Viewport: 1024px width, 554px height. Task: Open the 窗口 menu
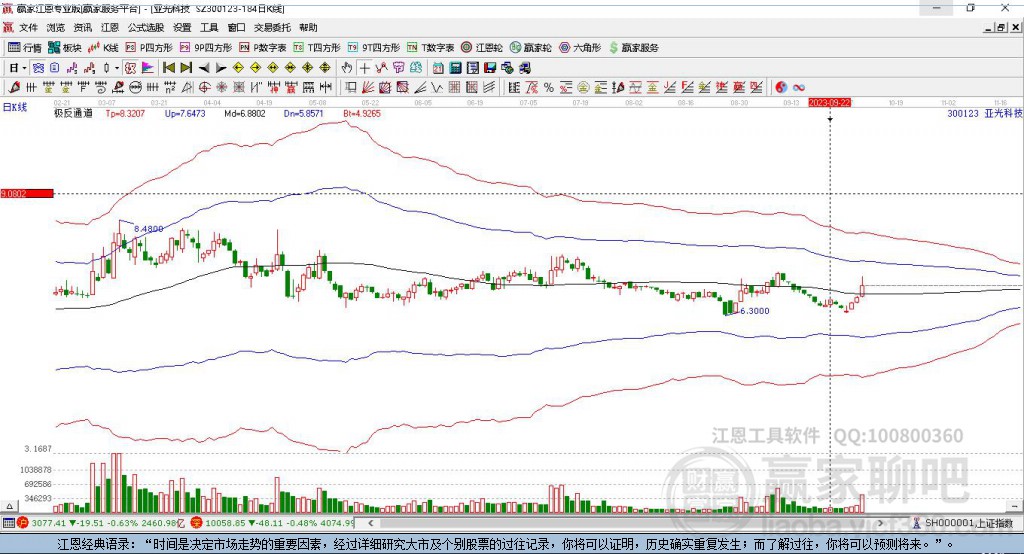[236, 27]
